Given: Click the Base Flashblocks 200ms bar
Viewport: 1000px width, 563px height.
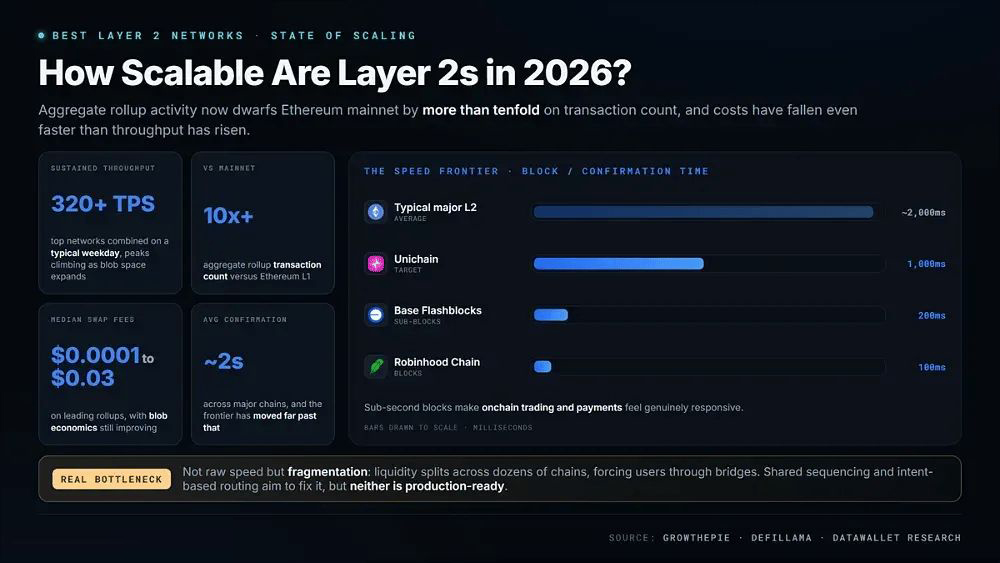Looking at the screenshot, I should [551, 315].
